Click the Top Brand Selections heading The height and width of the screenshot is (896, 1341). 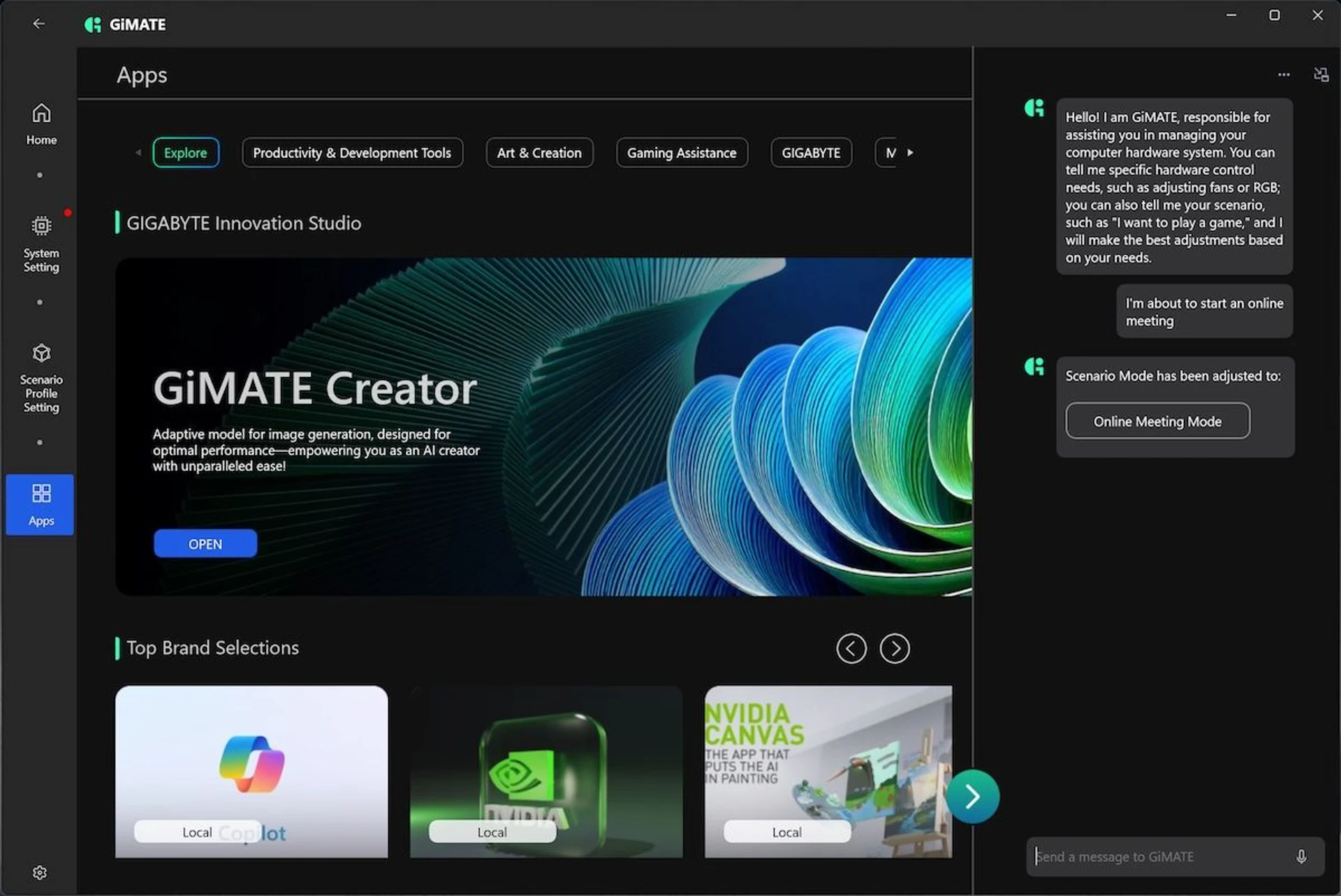(212, 647)
